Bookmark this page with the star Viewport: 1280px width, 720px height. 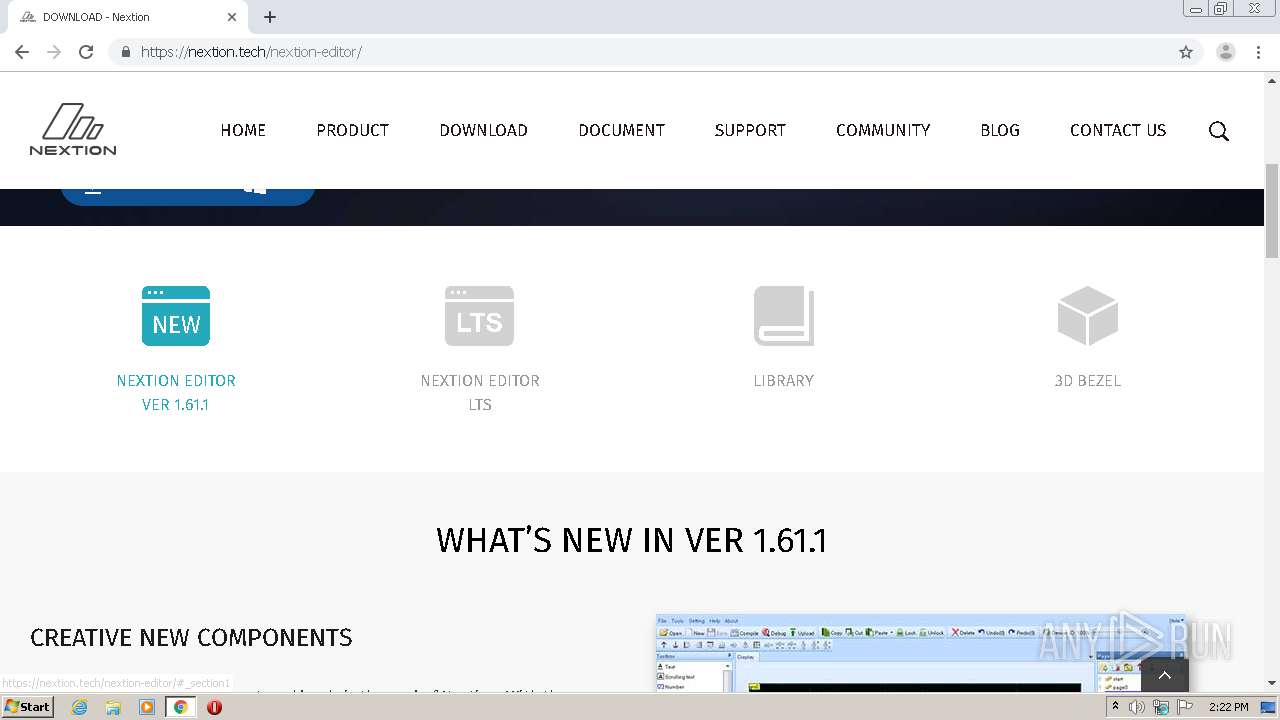1186,52
